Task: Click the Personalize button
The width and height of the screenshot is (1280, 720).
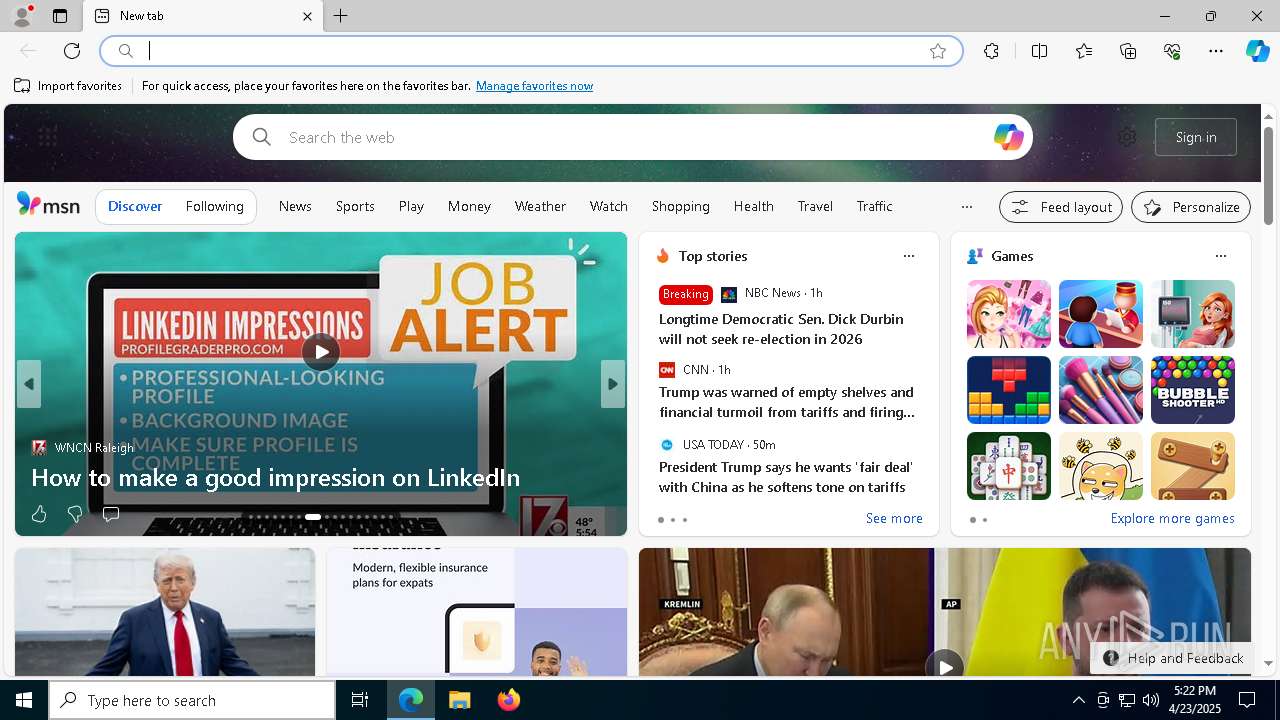Action: (1191, 207)
